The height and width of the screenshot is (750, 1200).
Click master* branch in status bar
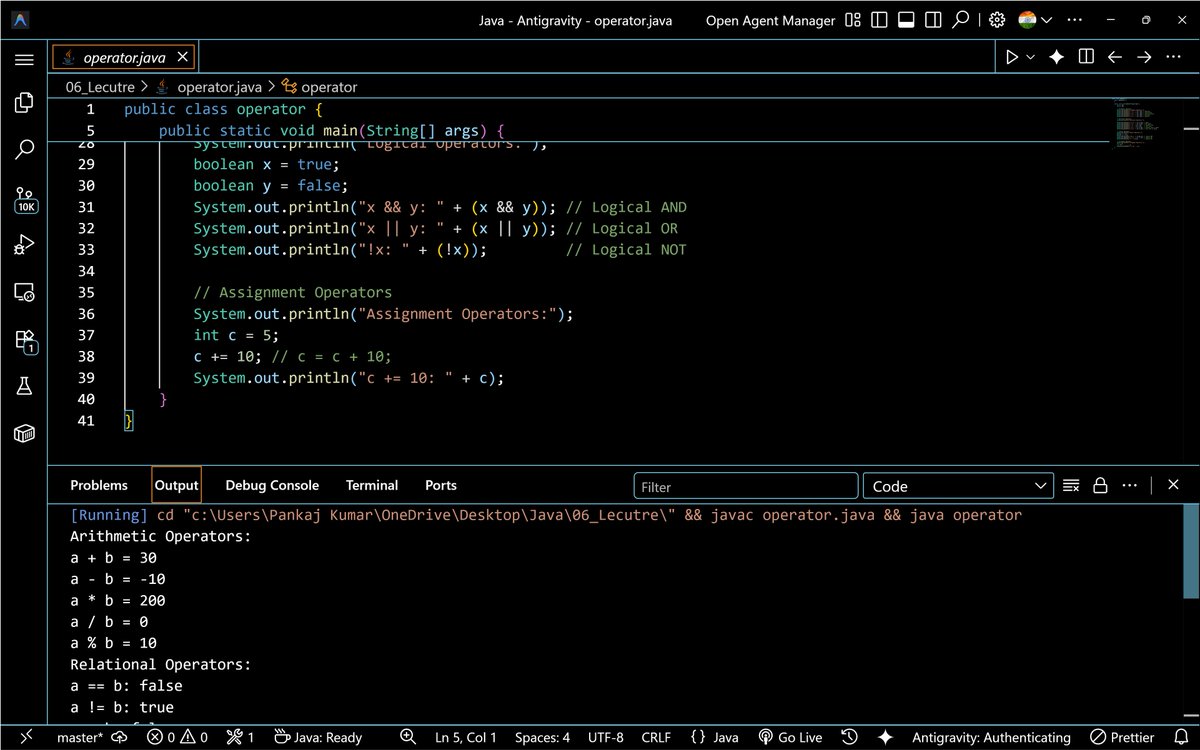coord(80,737)
